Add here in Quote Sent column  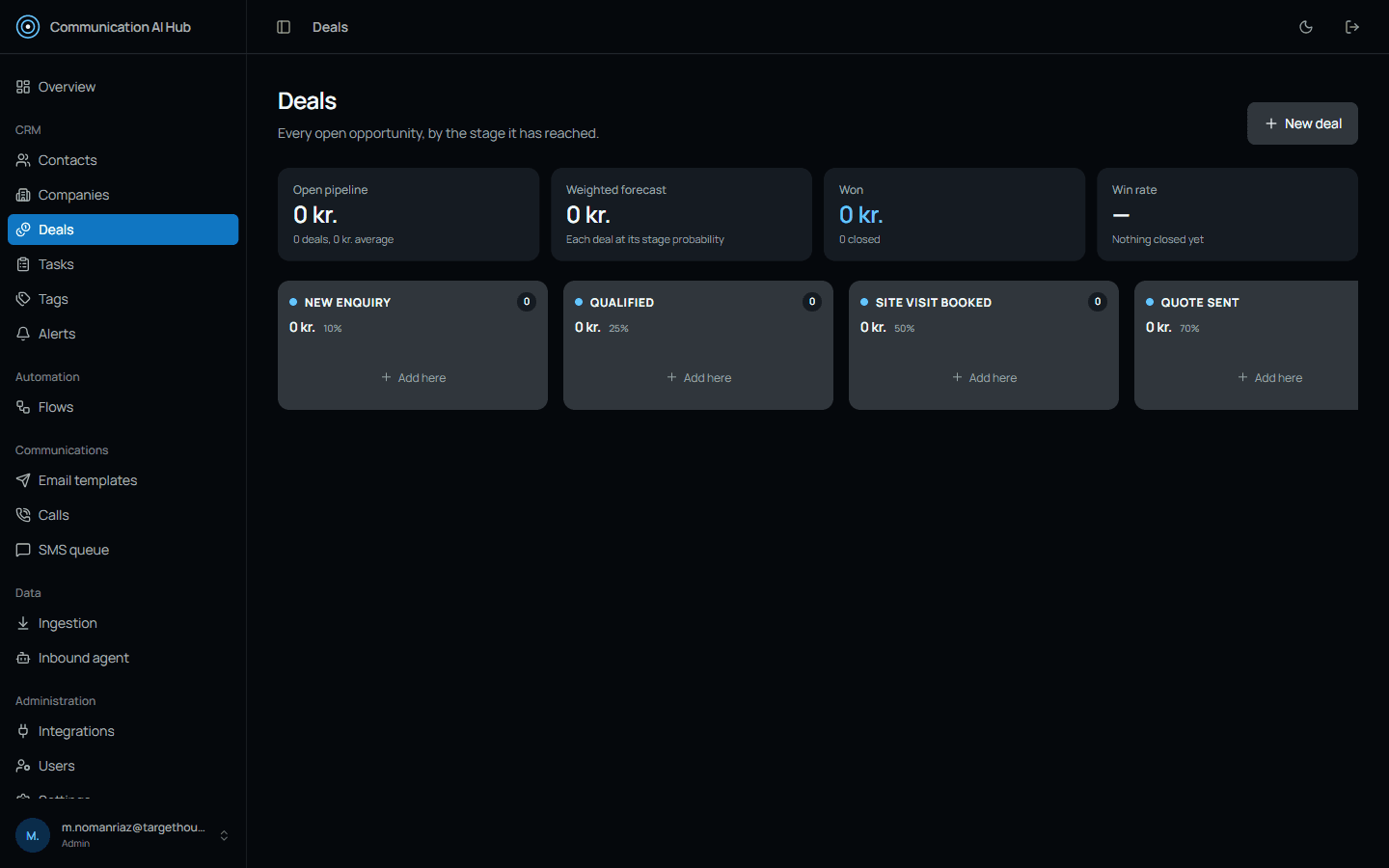pyautogui.click(x=1269, y=378)
